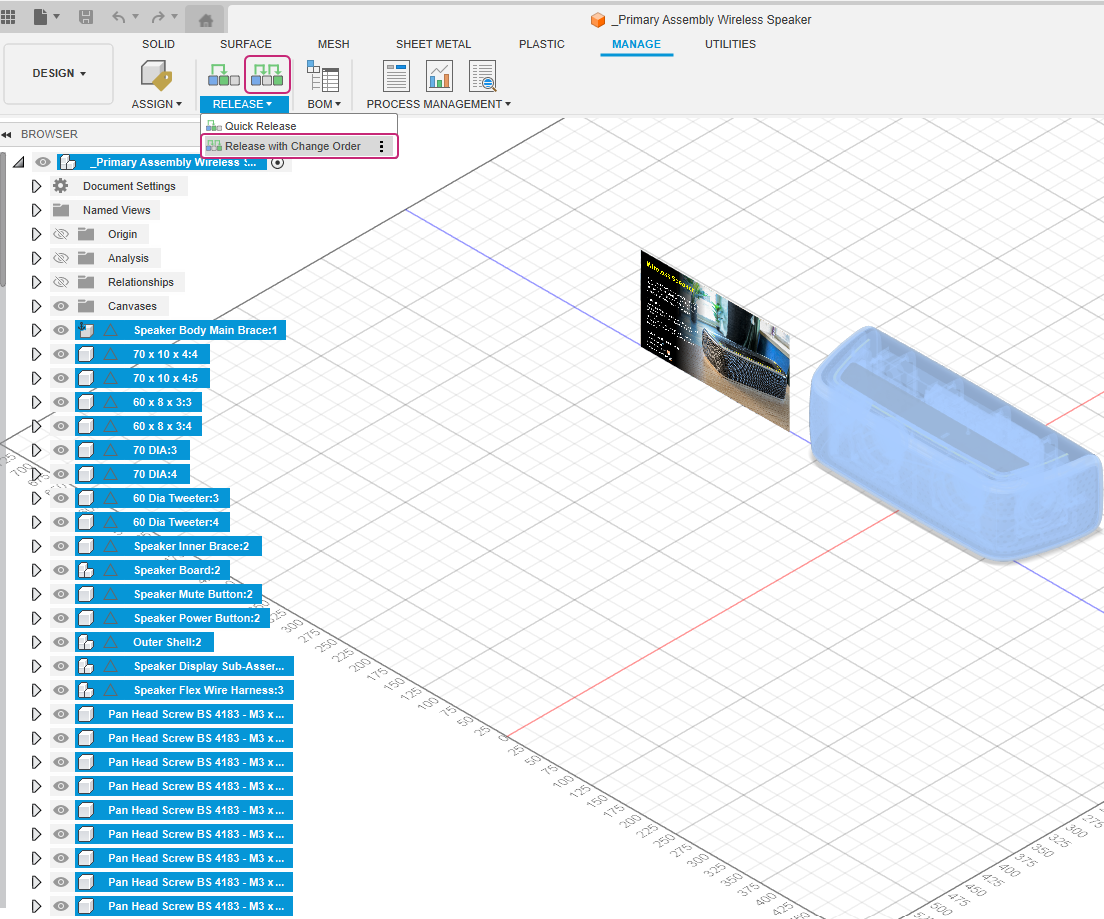Switch to the SOLID tab
Screen dimensions: 1104x919
158,44
